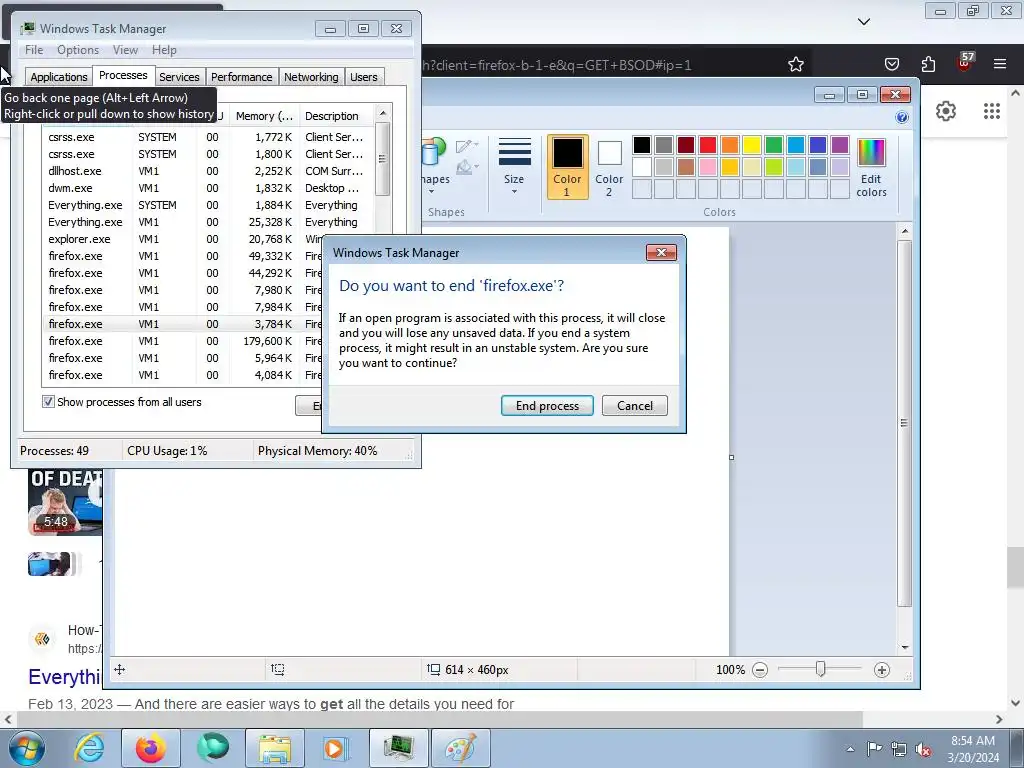This screenshot has width=1024, height=768.
Task: Open the Firefox Extensions puzzle icon
Action: pyautogui.click(x=928, y=64)
